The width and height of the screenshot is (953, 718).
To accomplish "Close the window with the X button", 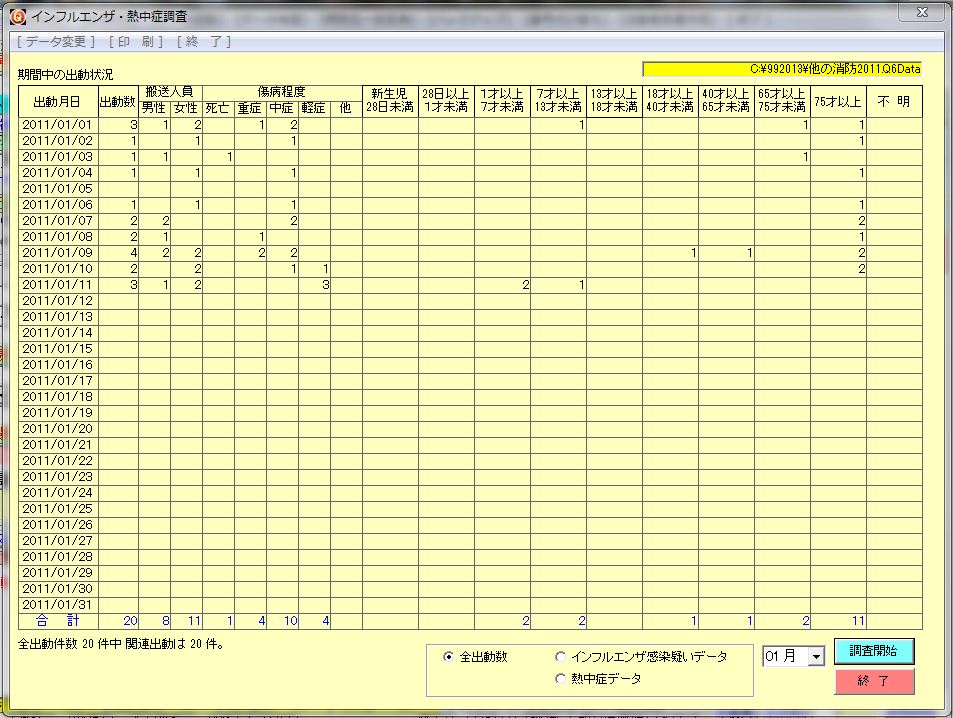I will coord(921,12).
